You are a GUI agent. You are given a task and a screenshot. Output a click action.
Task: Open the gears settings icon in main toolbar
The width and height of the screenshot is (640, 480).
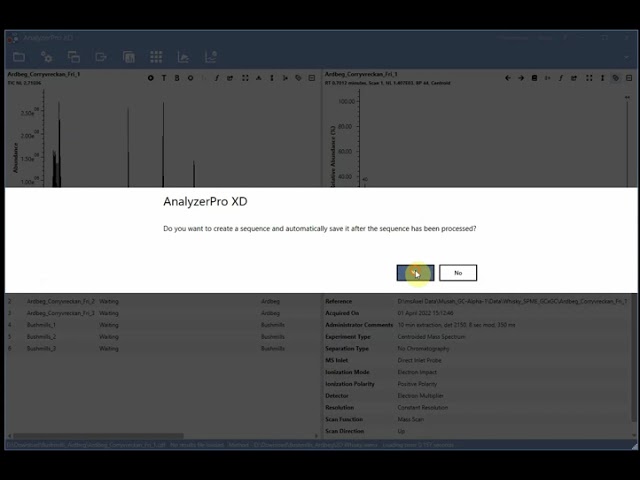click(47, 57)
